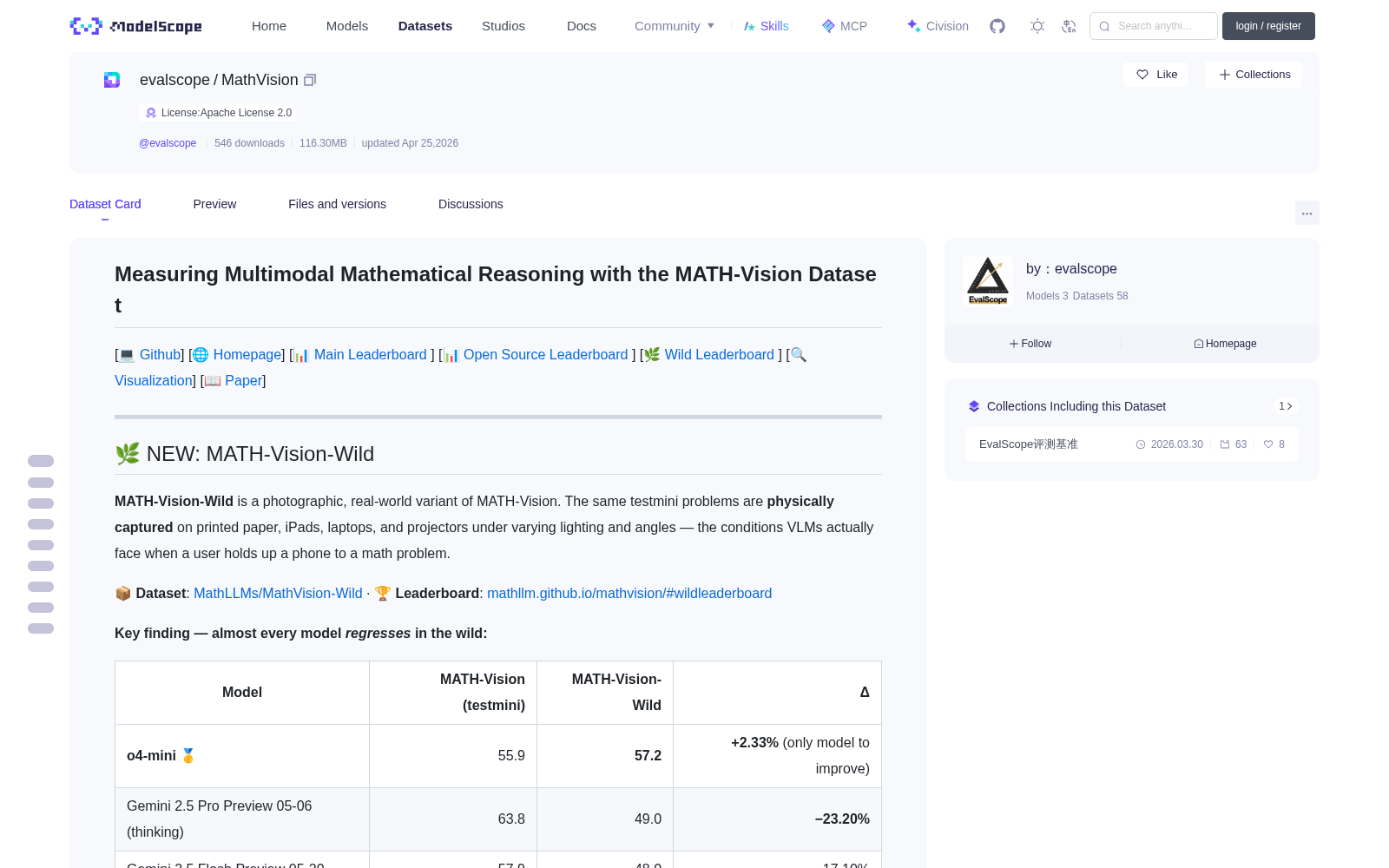Viewport: 1389px width, 868px height.
Task: Click the EvalScope organization logo
Action: (x=988, y=280)
